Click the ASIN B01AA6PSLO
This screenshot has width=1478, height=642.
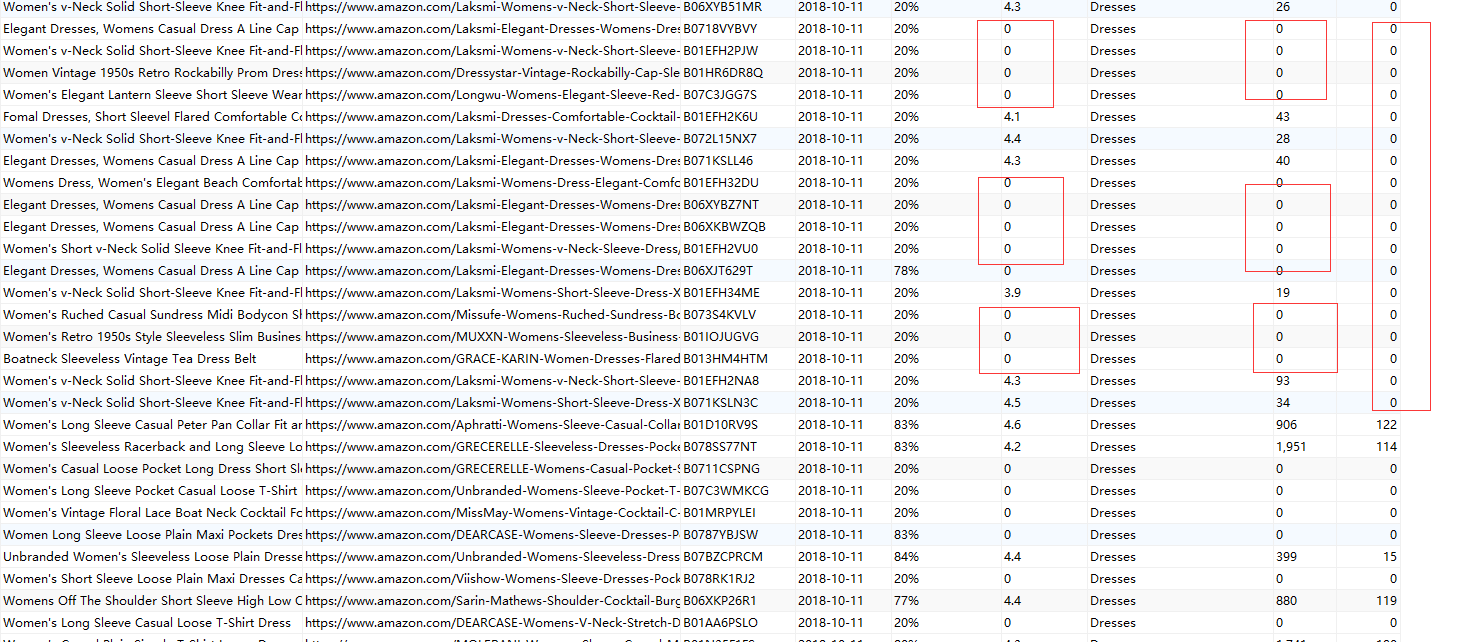[x=720, y=622]
